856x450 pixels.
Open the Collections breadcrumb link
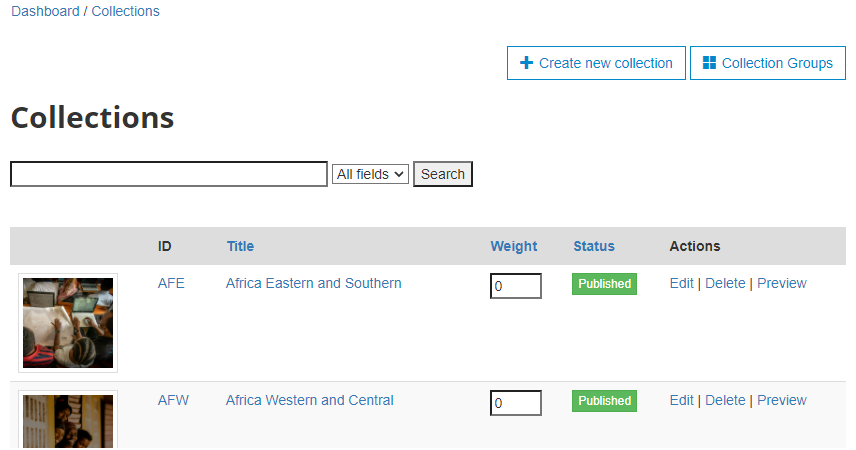[126, 11]
